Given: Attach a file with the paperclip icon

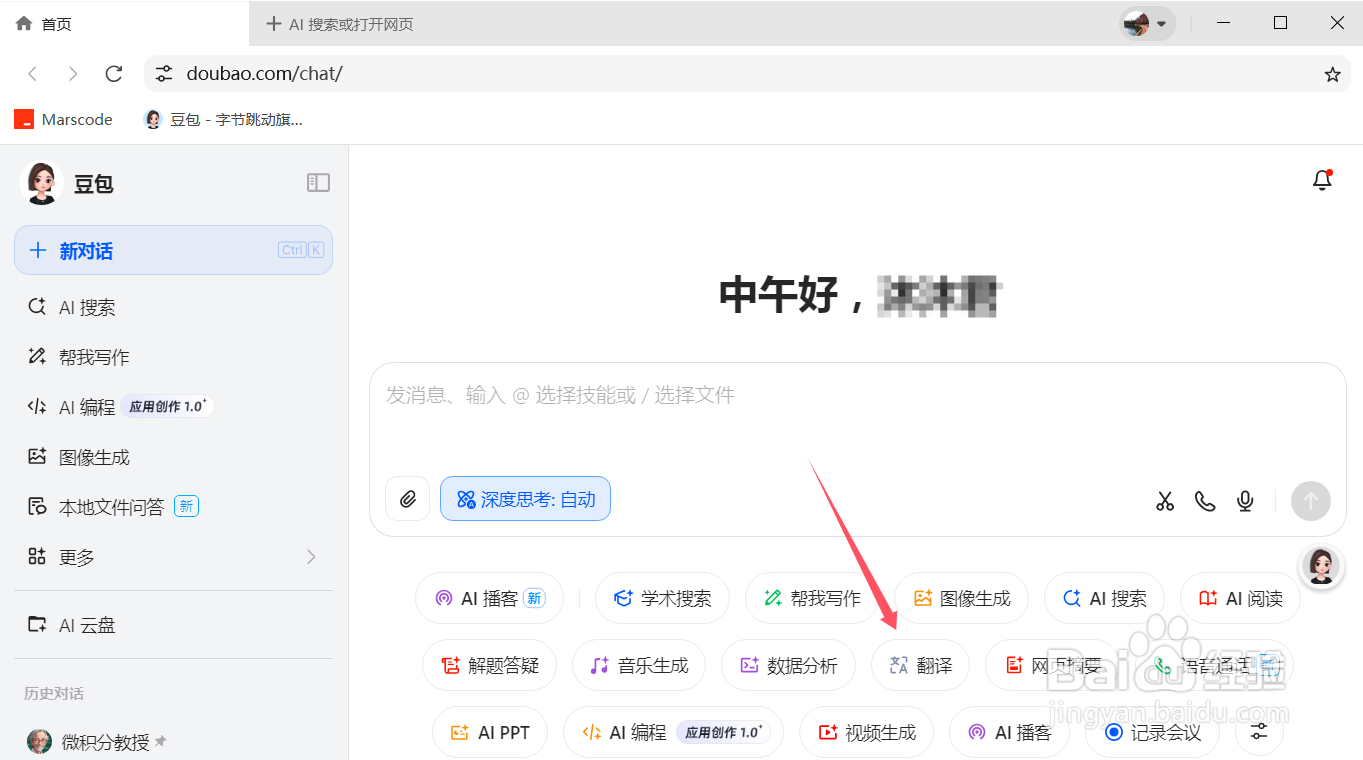Looking at the screenshot, I should [407, 499].
